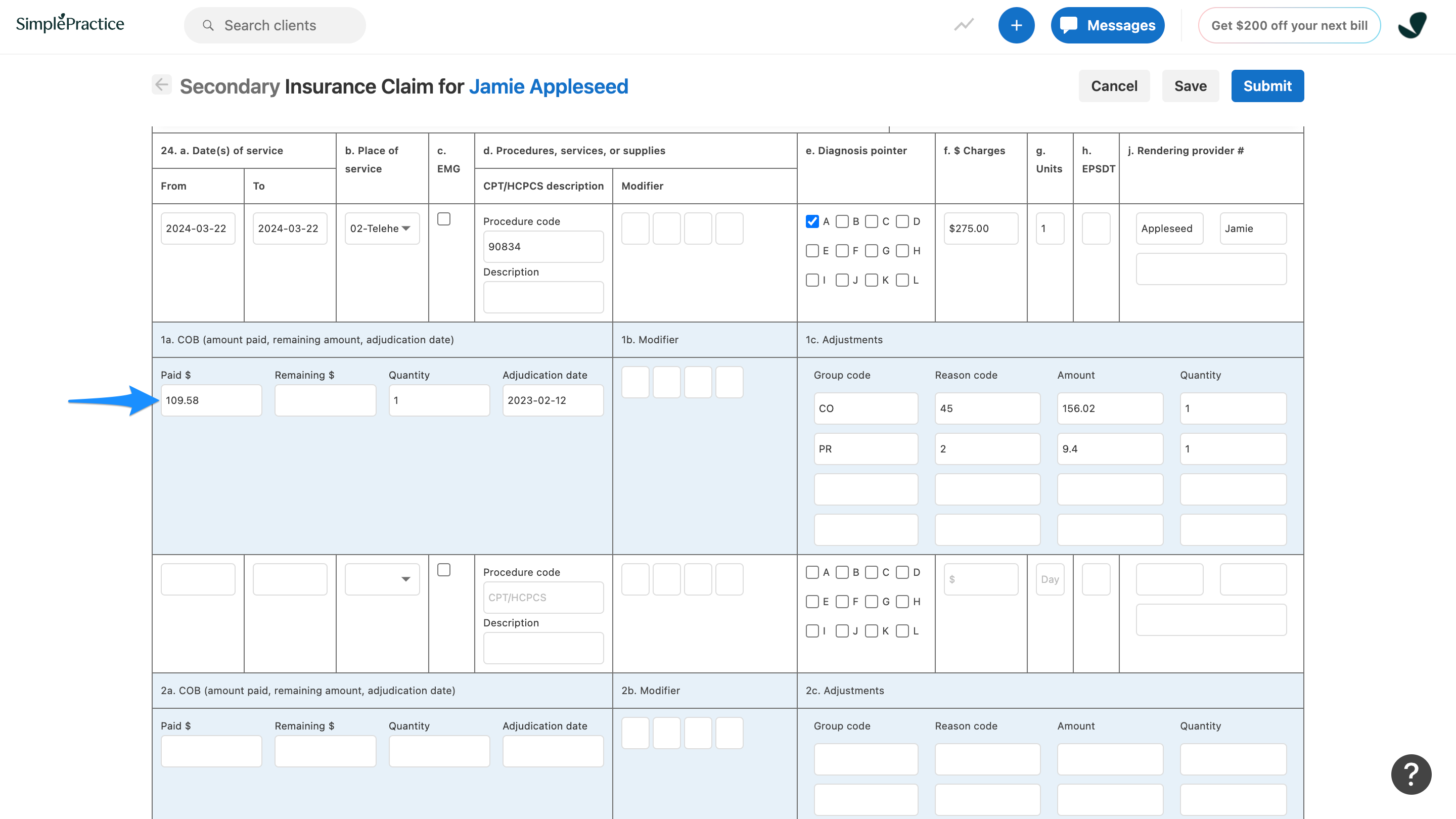Image resolution: width=1456 pixels, height=819 pixels.
Task: Click the From date 2024-03-22 field
Action: coord(198,229)
